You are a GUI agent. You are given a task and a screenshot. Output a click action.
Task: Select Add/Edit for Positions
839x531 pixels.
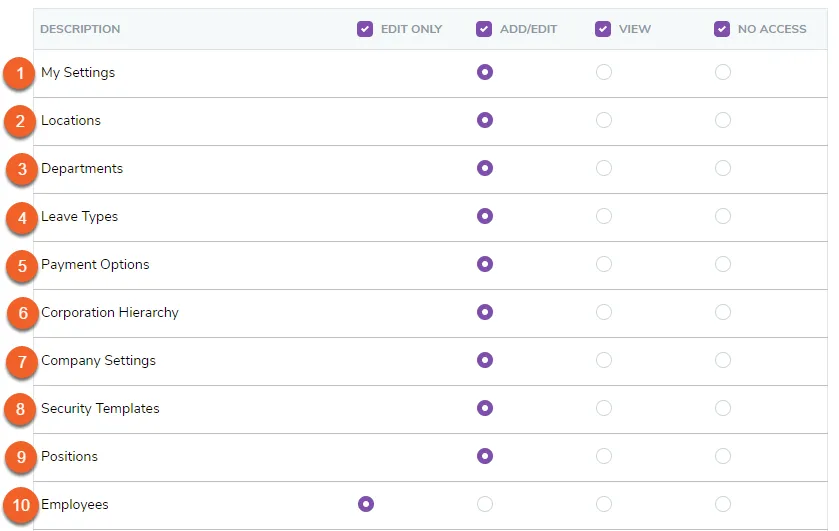click(x=485, y=456)
